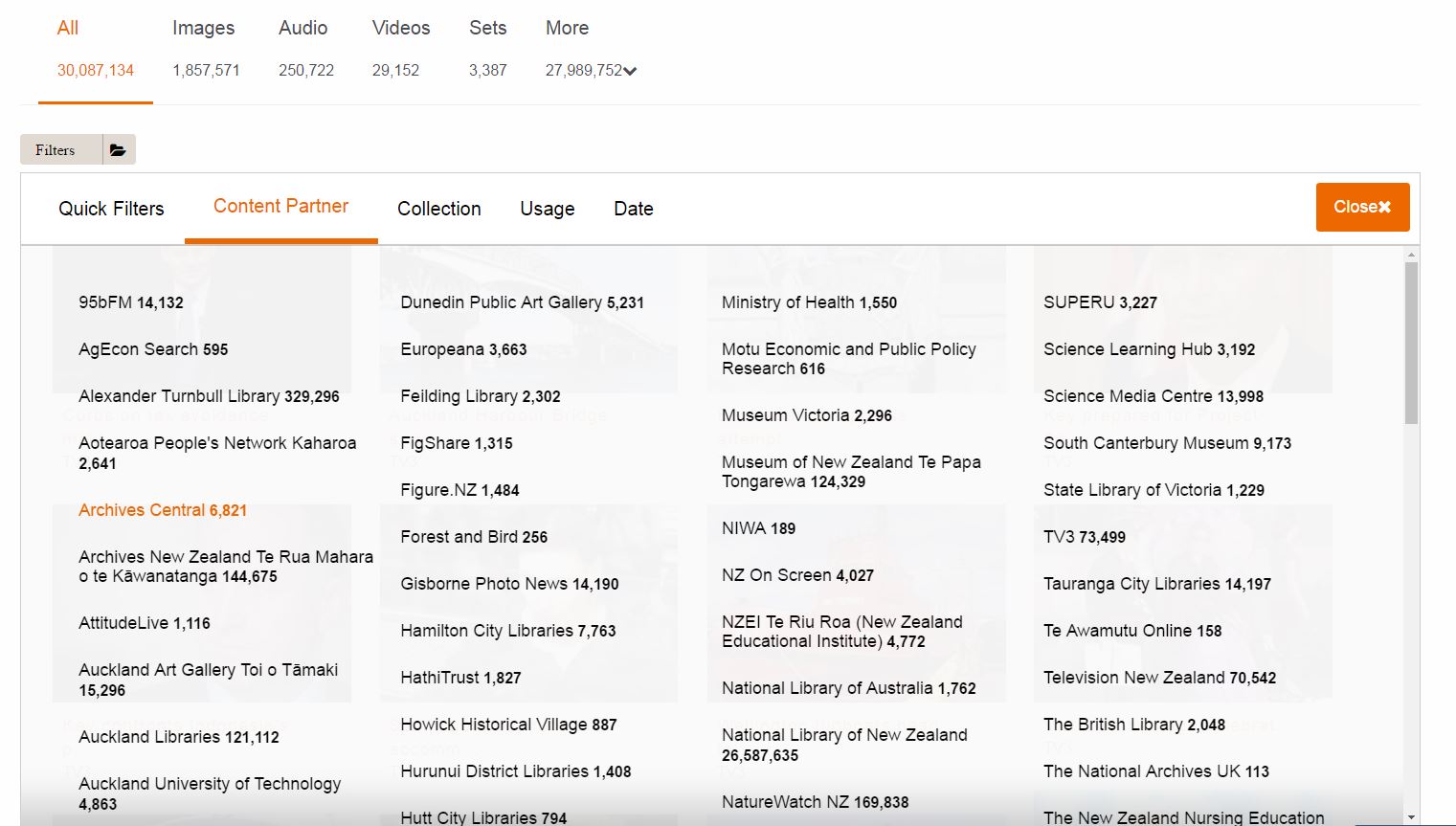
Task: Select State Library of Victoria
Action: (x=1154, y=490)
